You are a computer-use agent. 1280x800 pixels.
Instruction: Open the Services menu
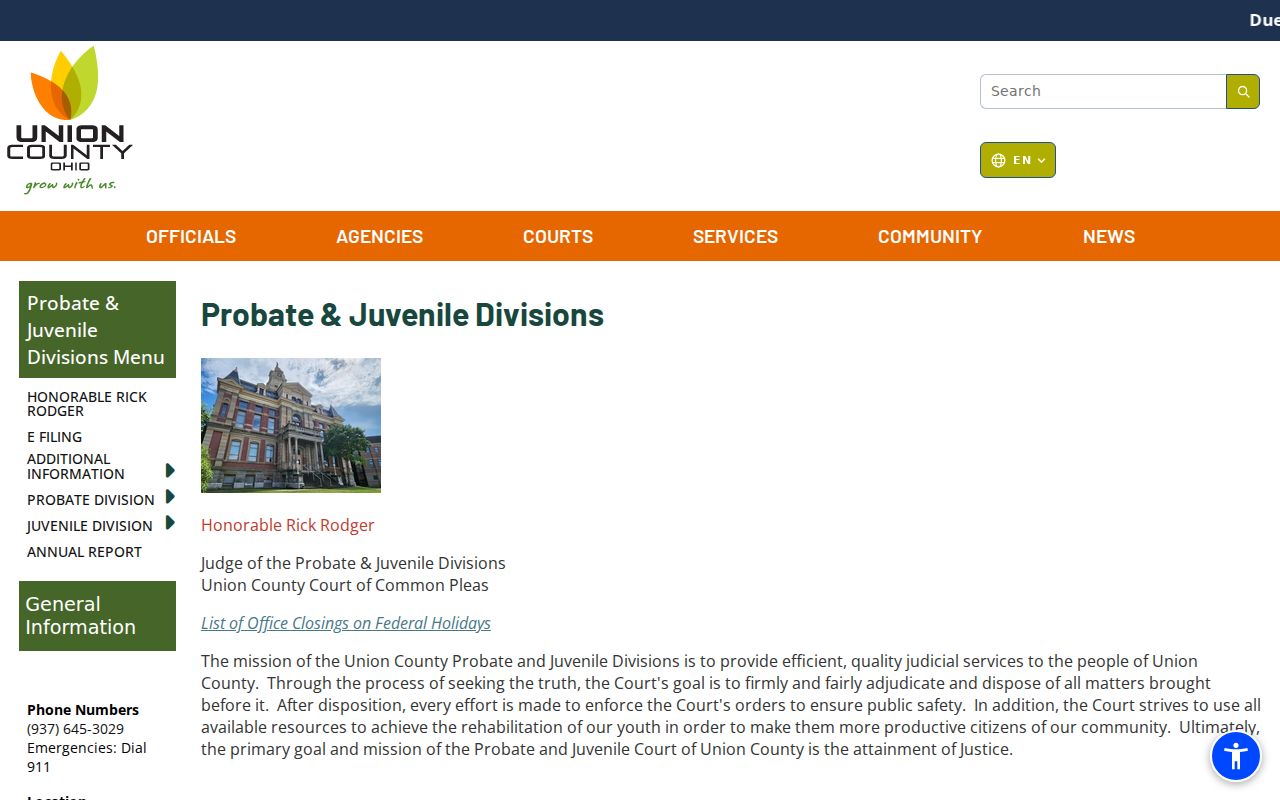pyautogui.click(x=735, y=236)
